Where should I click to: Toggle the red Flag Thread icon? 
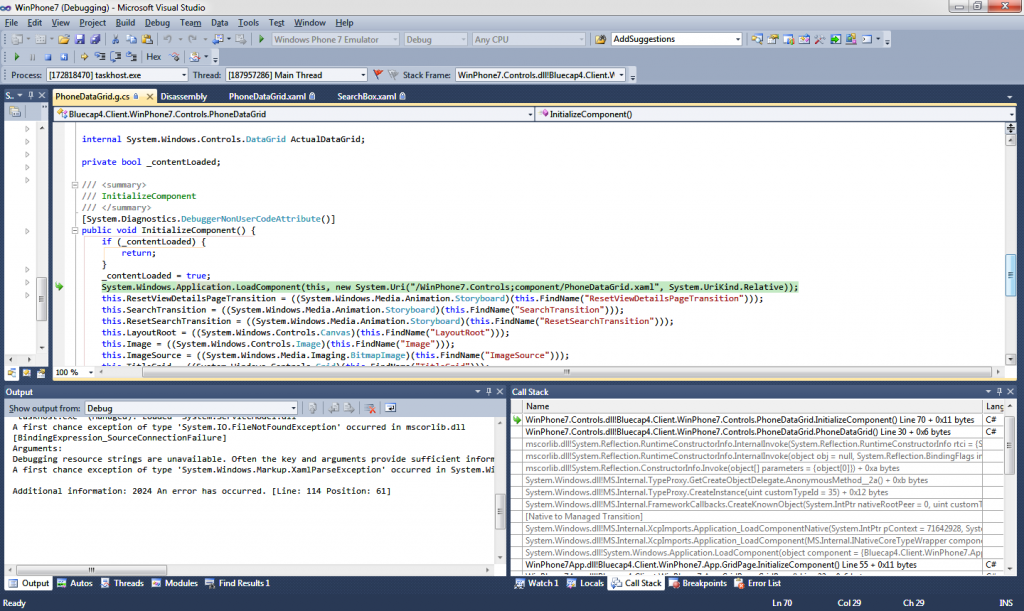[x=377, y=74]
